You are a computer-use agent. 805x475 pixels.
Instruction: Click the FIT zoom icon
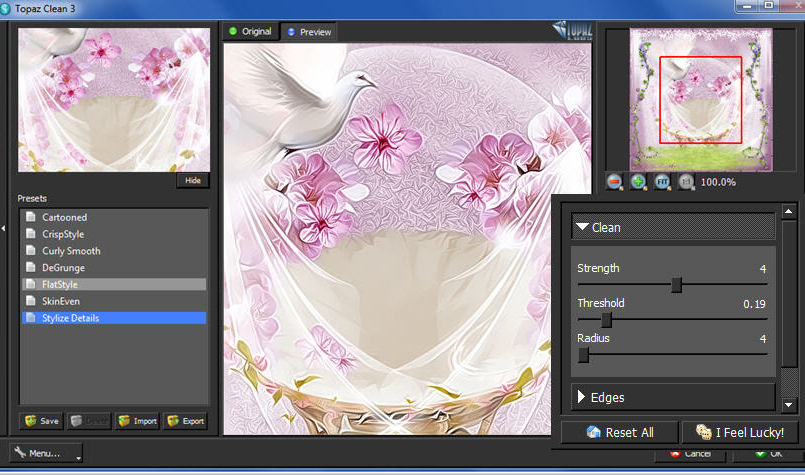tap(662, 182)
